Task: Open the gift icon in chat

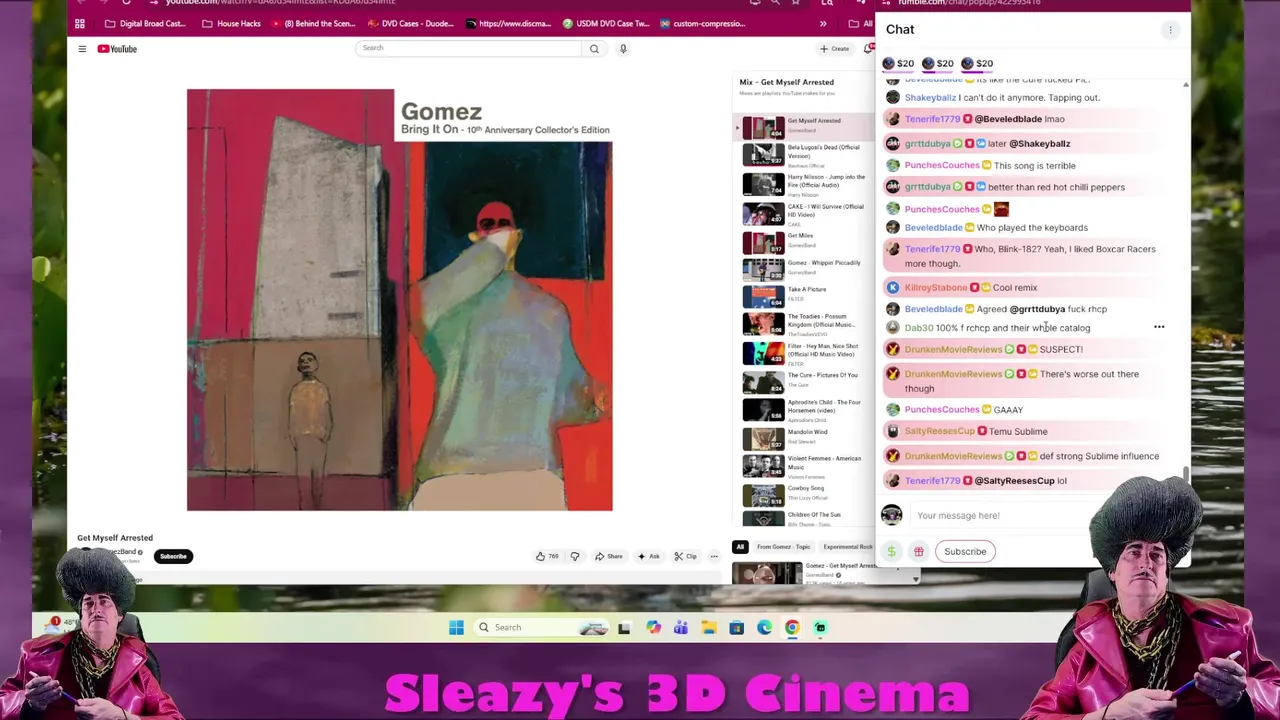Action: 918,551
